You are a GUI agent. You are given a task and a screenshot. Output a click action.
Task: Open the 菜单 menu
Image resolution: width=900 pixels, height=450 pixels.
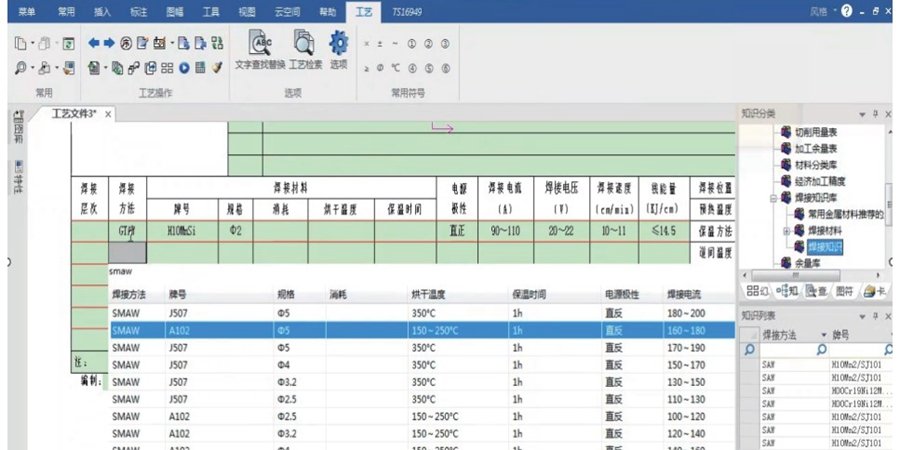(x=26, y=11)
